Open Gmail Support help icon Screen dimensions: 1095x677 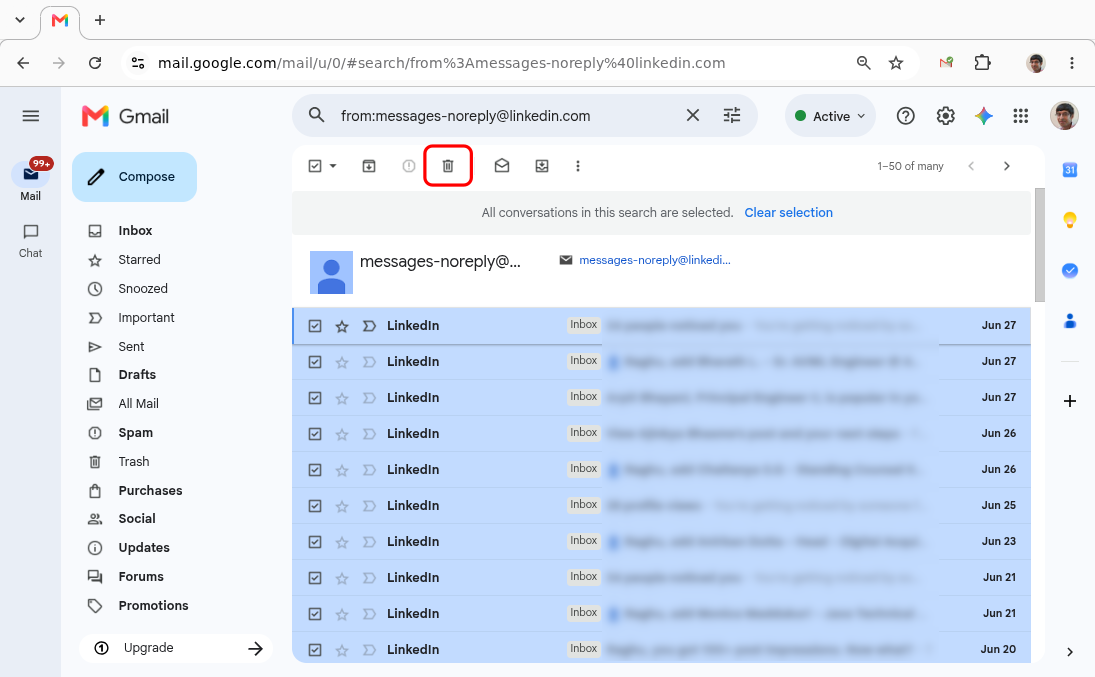tap(906, 116)
